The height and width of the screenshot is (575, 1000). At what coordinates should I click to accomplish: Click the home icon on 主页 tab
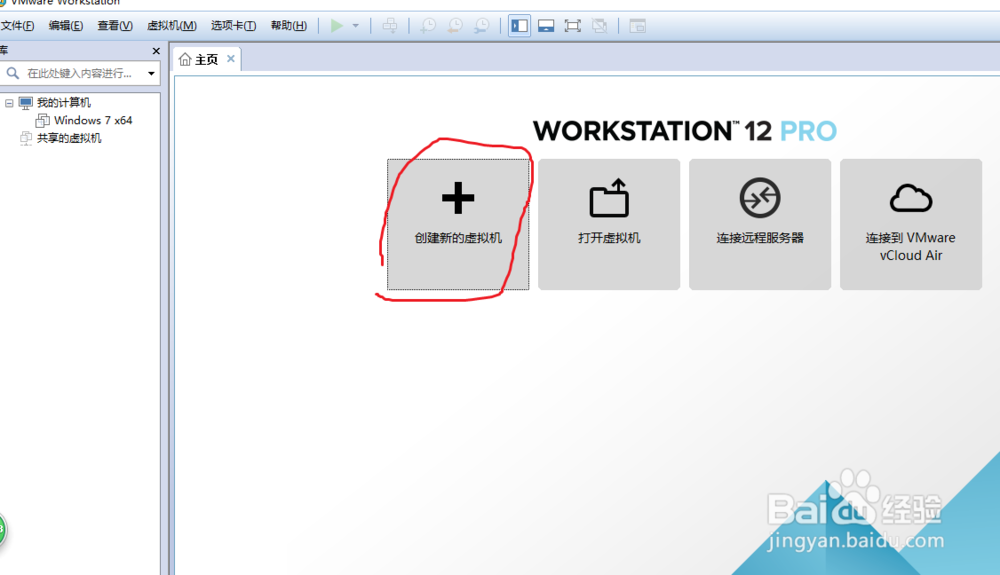coord(185,59)
